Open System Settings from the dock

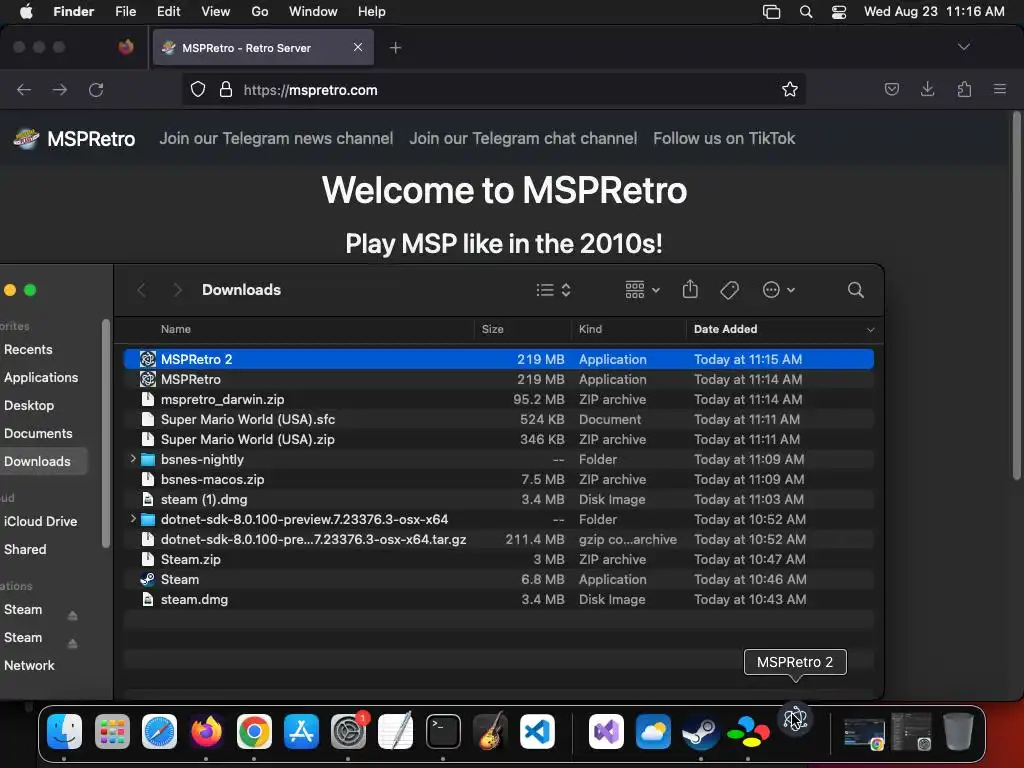(349, 731)
